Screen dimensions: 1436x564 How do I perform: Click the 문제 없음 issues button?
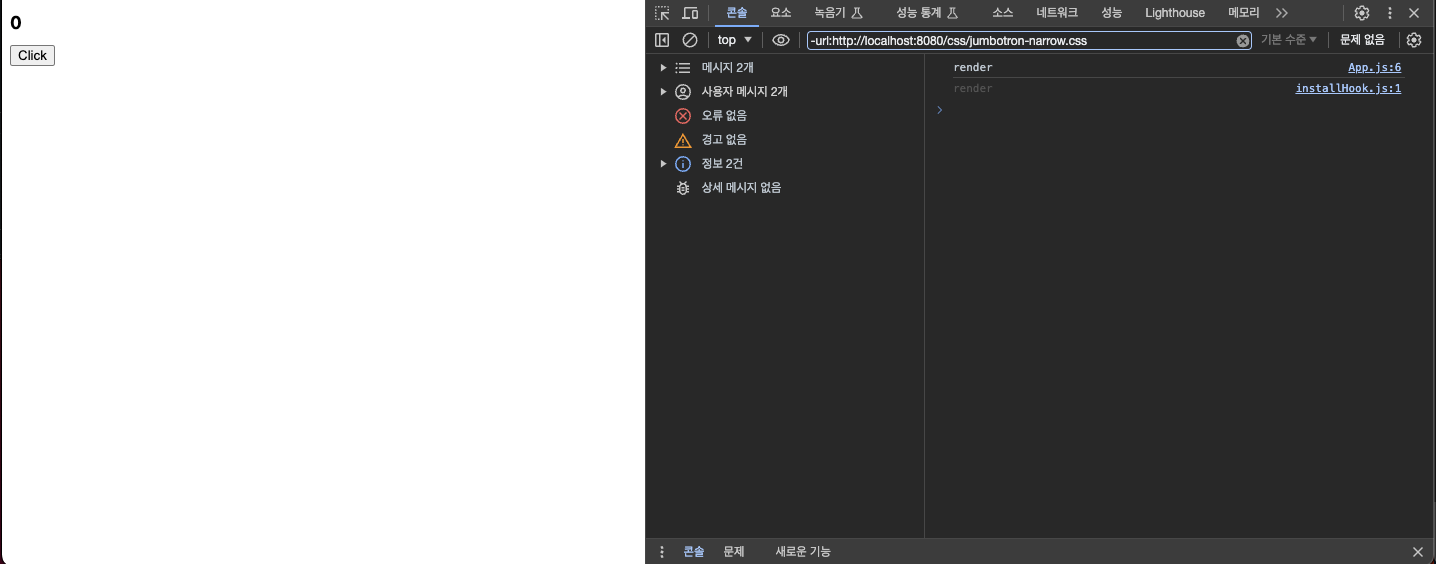(x=1362, y=40)
